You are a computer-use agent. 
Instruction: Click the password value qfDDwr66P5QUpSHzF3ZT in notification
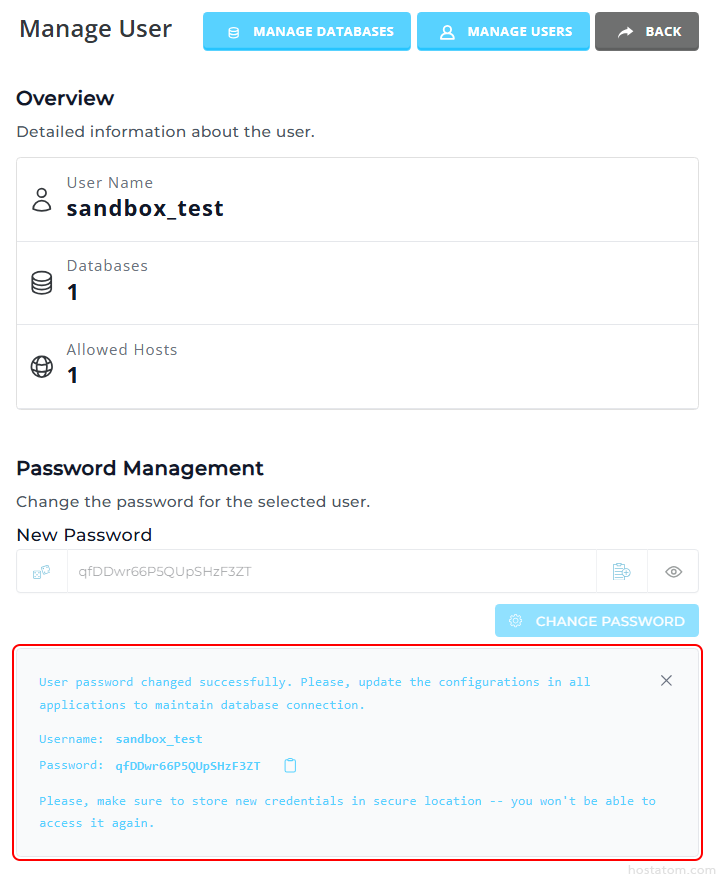[188, 766]
